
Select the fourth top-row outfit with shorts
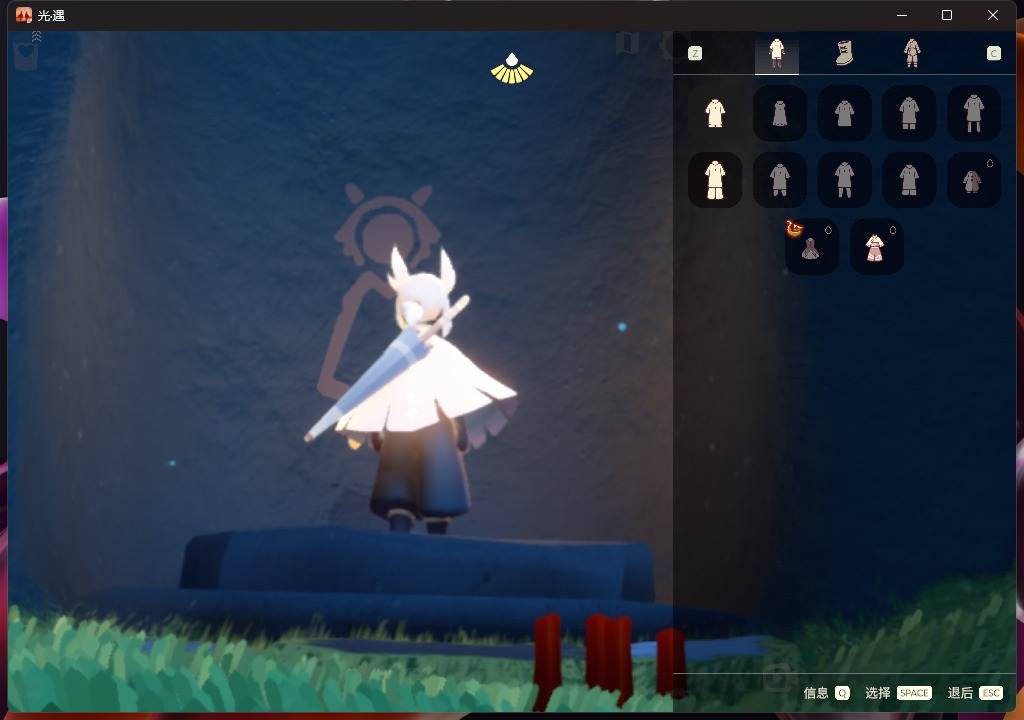[x=909, y=113]
